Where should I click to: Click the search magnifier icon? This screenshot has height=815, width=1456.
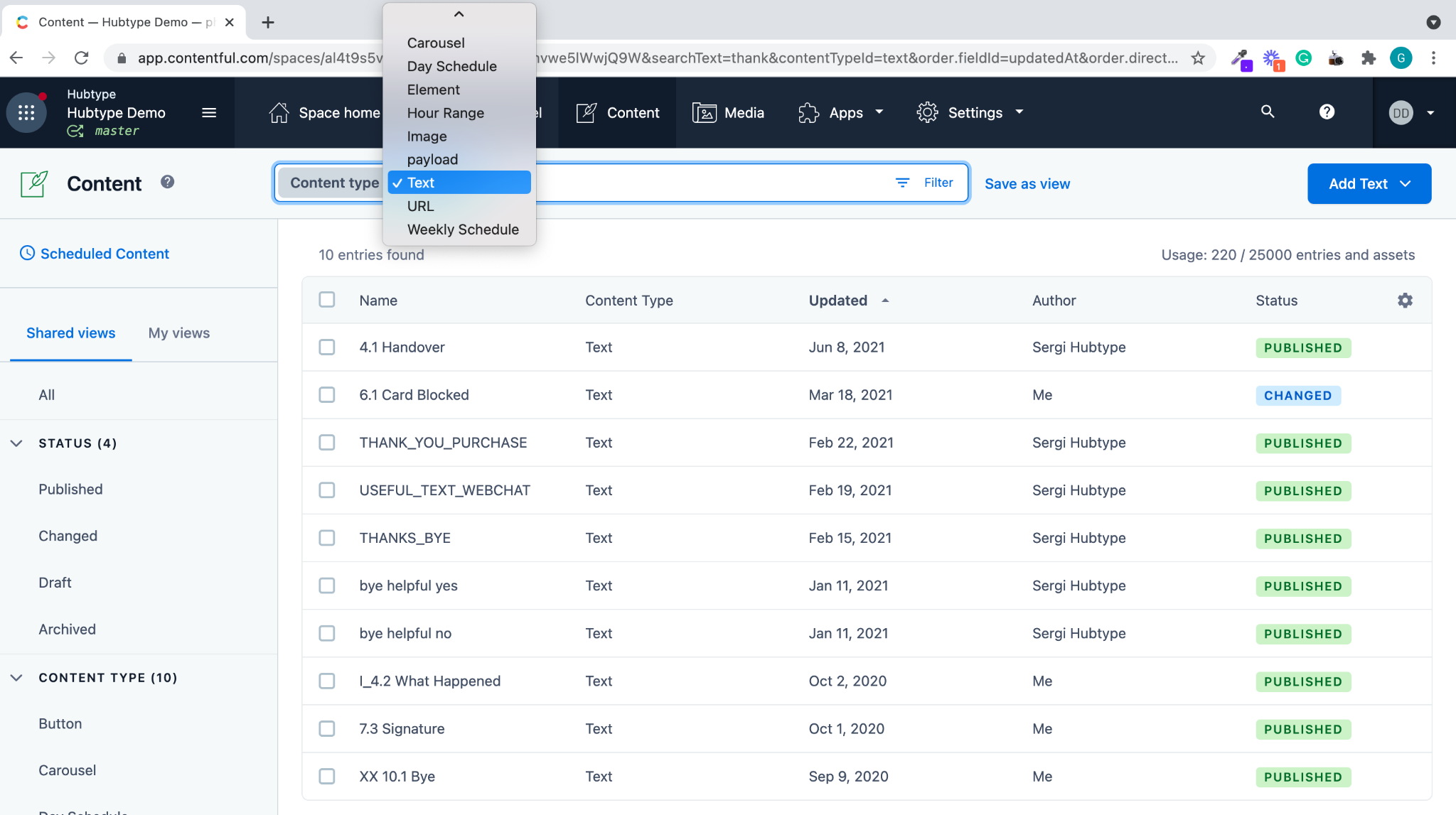1267,112
